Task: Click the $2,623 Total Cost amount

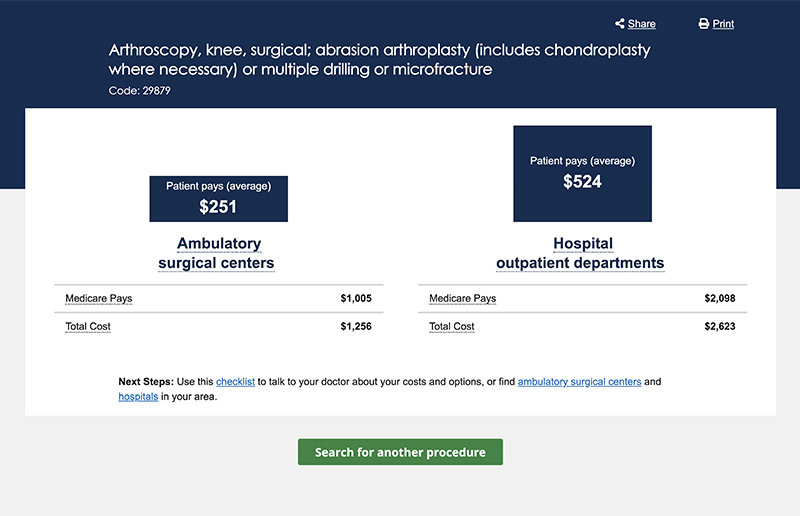Action: [x=719, y=326]
